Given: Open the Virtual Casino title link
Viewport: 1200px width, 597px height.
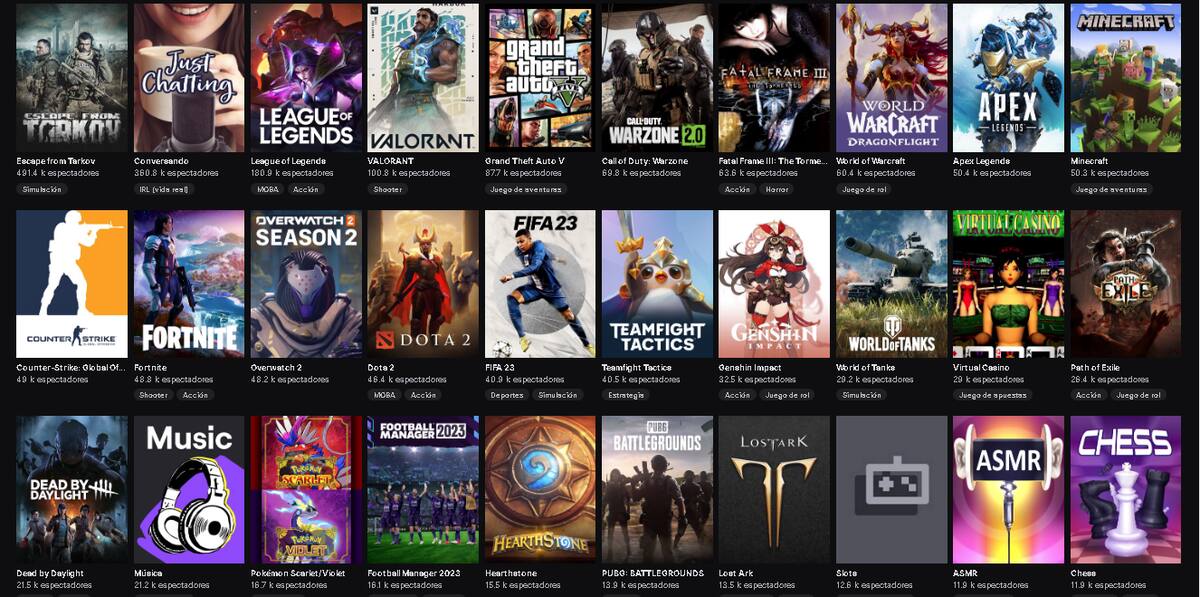Looking at the screenshot, I should tap(982, 367).
